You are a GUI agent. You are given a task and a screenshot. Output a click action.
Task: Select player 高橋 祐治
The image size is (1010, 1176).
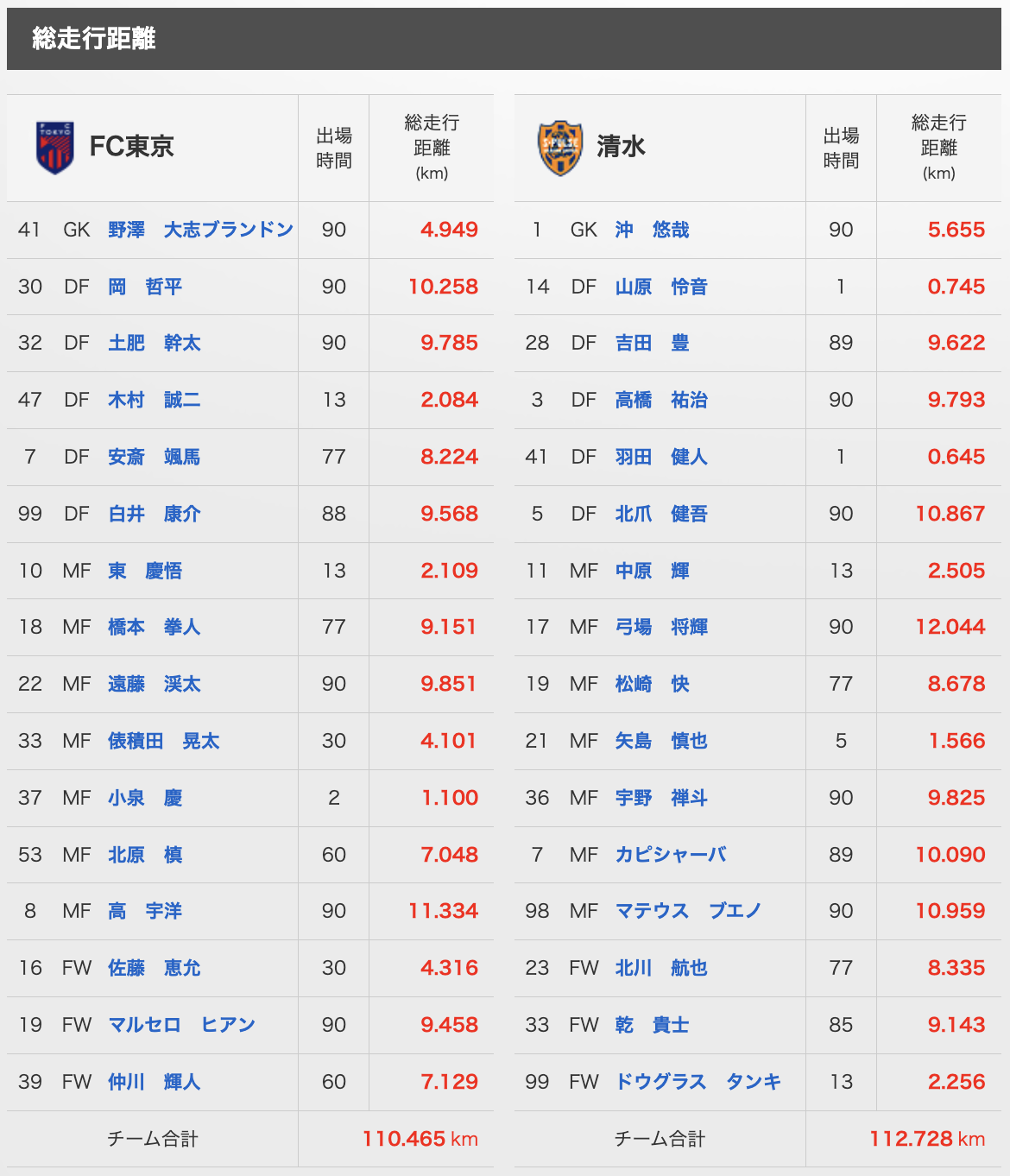(x=661, y=400)
